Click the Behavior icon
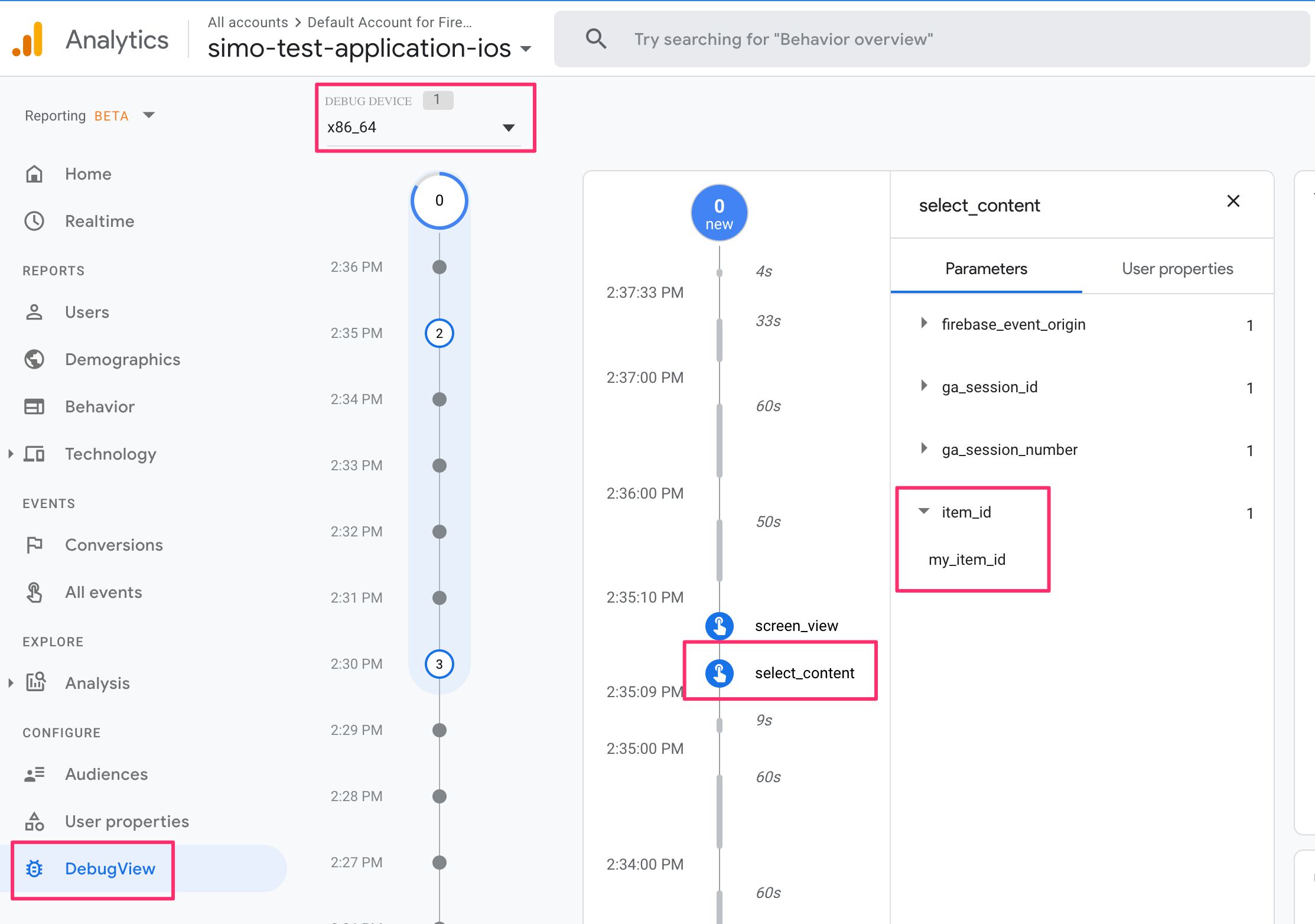The width and height of the screenshot is (1315, 924). click(x=34, y=406)
